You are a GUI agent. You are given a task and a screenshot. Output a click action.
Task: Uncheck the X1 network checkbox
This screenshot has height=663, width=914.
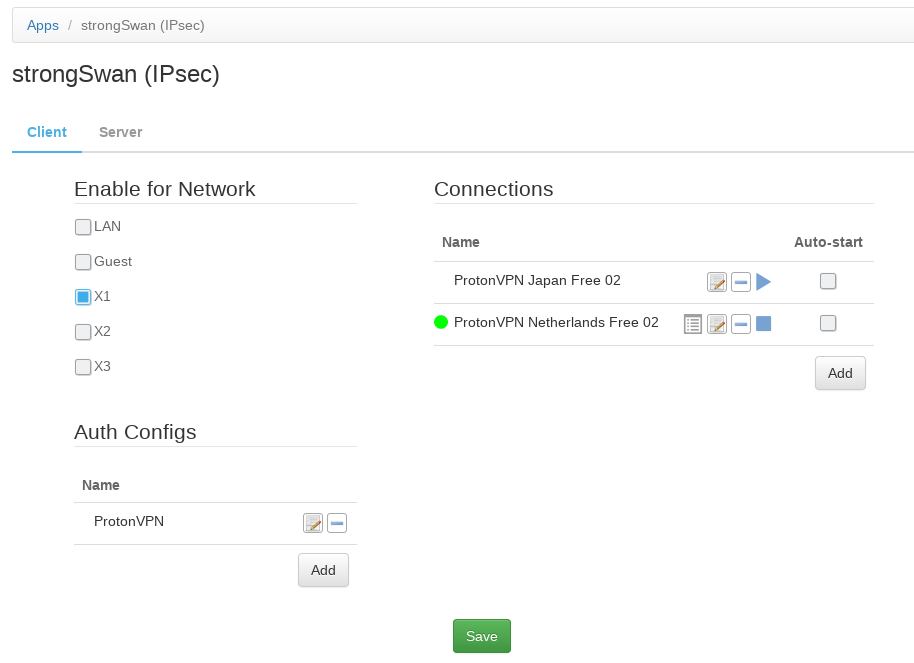83,297
